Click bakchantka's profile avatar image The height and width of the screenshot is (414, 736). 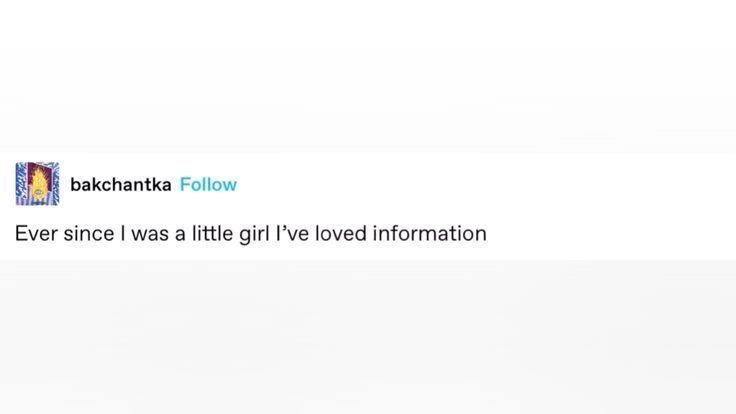pos(37,184)
